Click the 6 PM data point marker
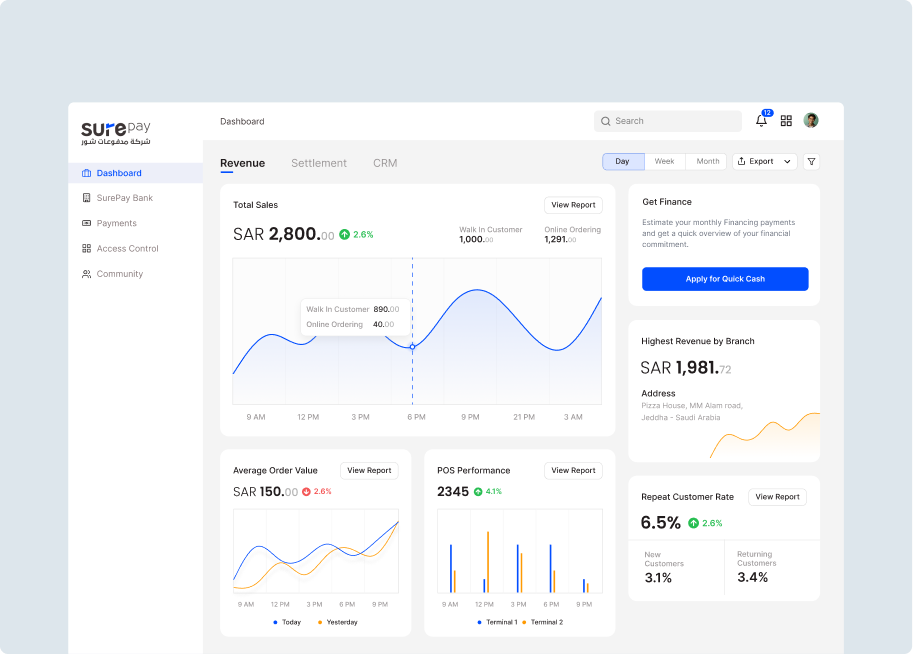913x655 pixels. 412,347
